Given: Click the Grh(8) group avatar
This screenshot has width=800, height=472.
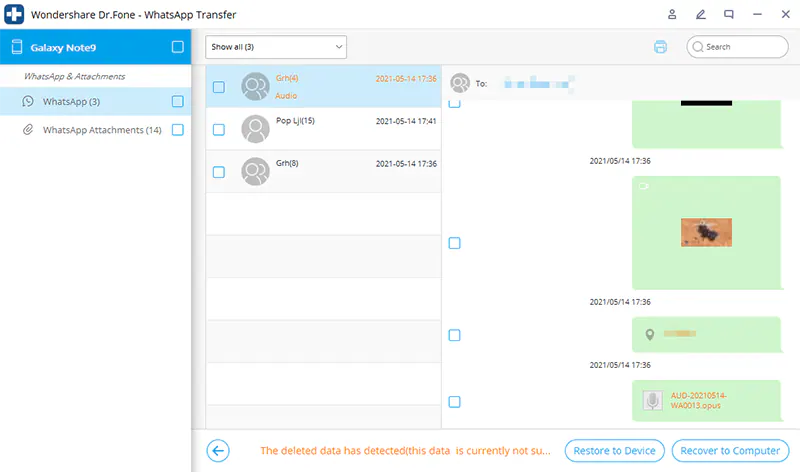Looking at the screenshot, I should 255,171.
